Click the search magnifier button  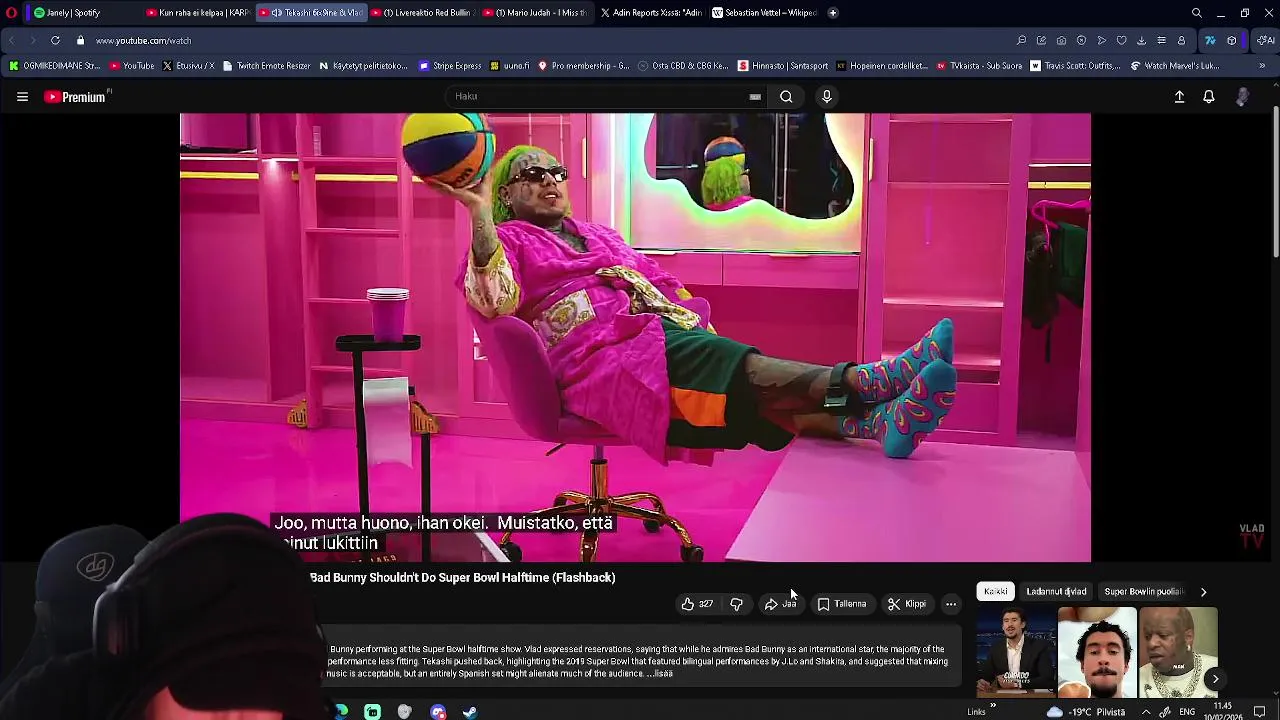click(x=786, y=97)
